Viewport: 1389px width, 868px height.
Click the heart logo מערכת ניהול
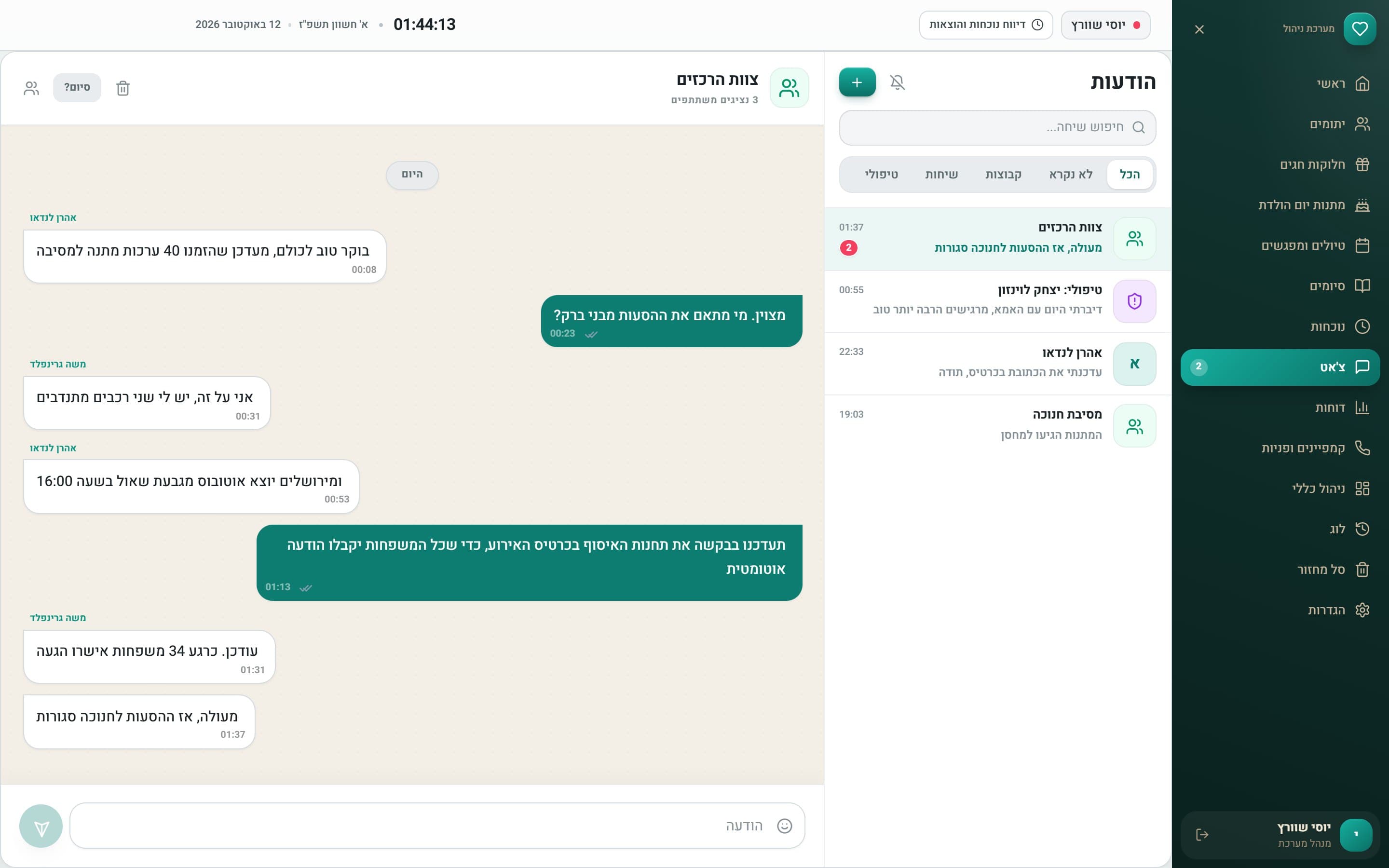point(1359,29)
